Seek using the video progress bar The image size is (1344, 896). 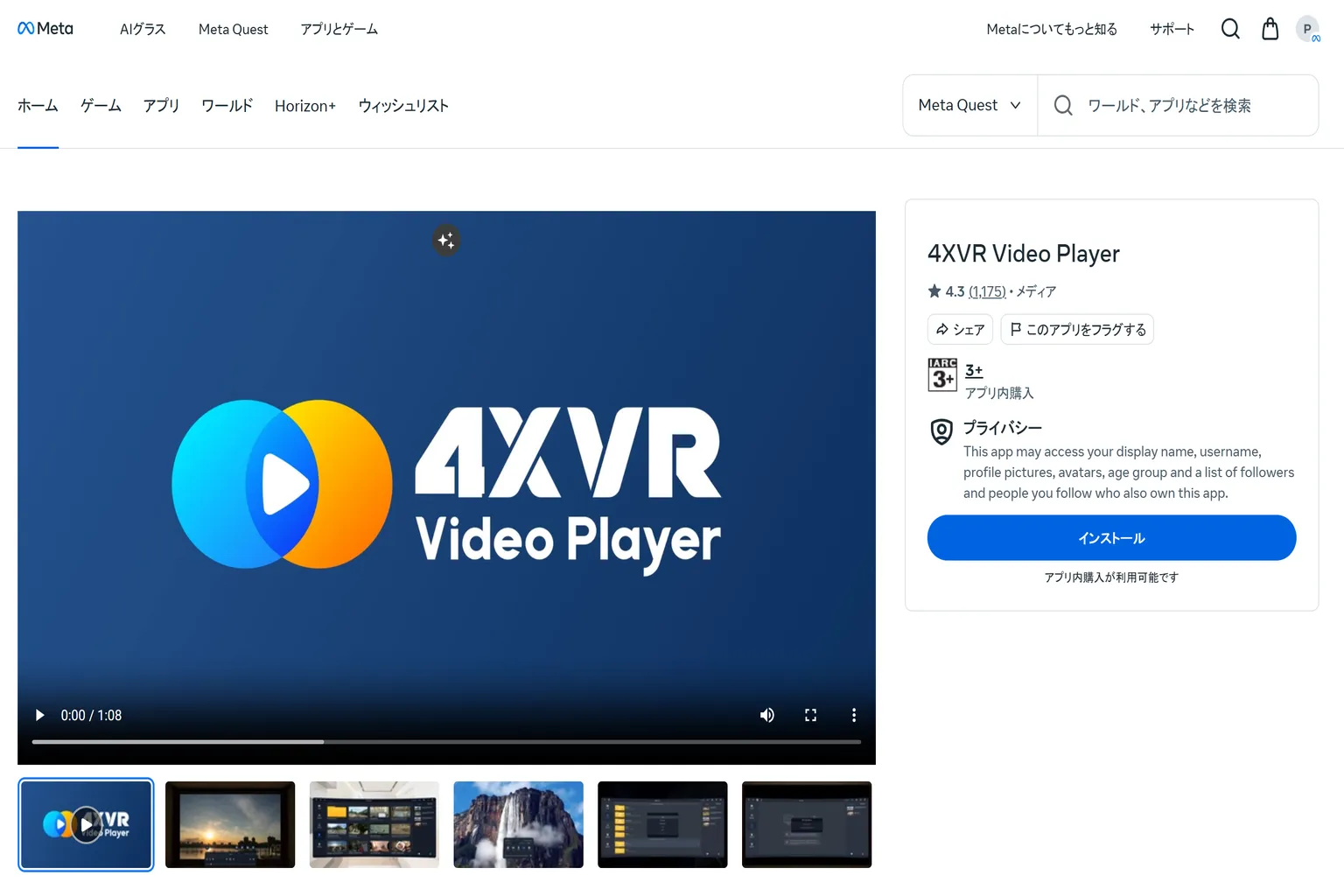[x=446, y=742]
